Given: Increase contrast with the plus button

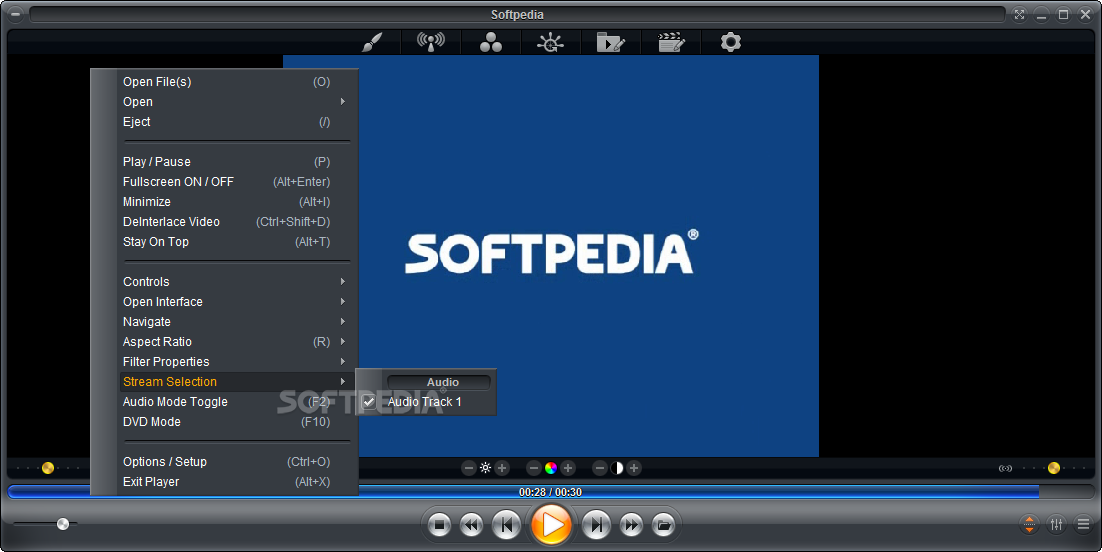Looking at the screenshot, I should tap(634, 468).
